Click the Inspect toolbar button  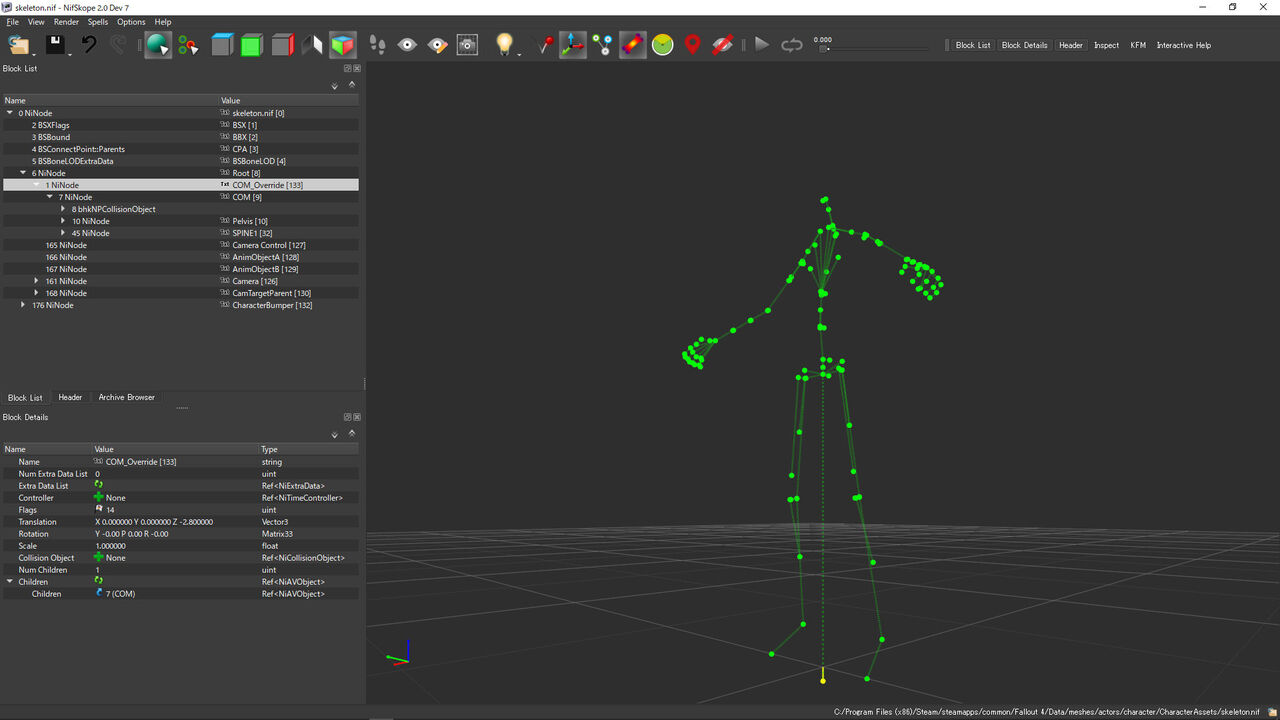coord(1106,45)
